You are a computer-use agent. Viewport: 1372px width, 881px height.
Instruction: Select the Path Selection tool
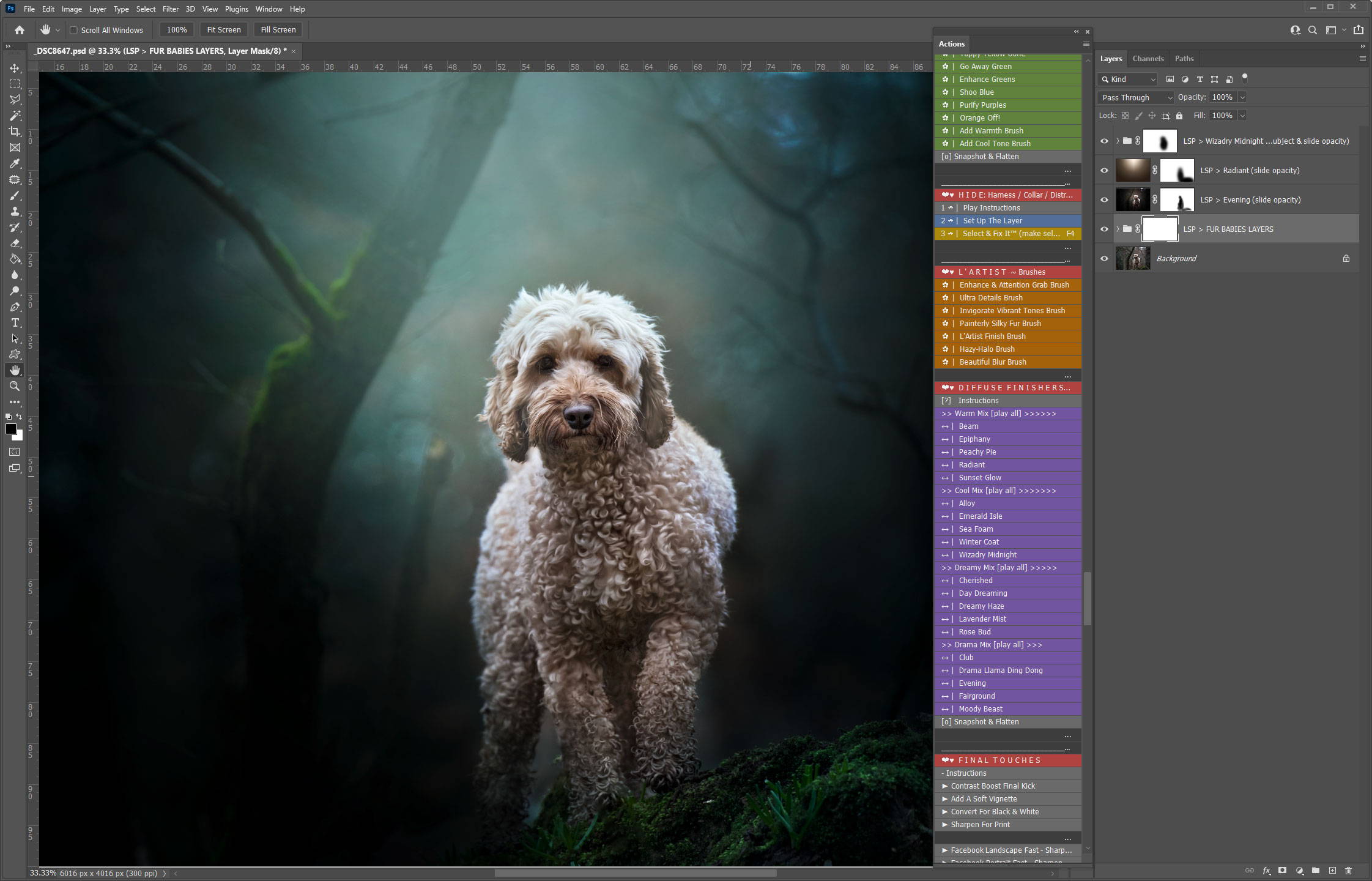(x=15, y=339)
